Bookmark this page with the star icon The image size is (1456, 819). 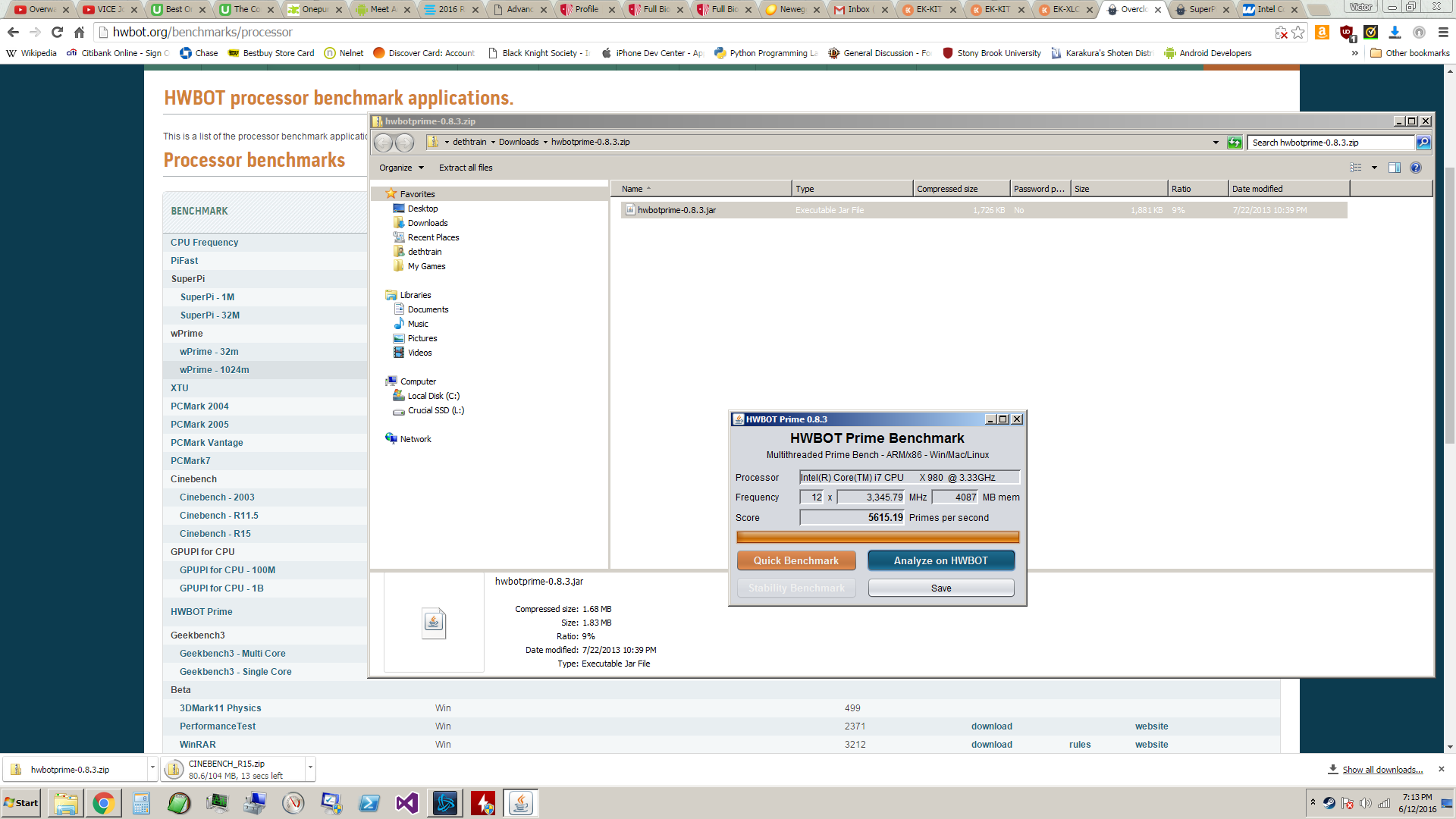[x=1298, y=32]
